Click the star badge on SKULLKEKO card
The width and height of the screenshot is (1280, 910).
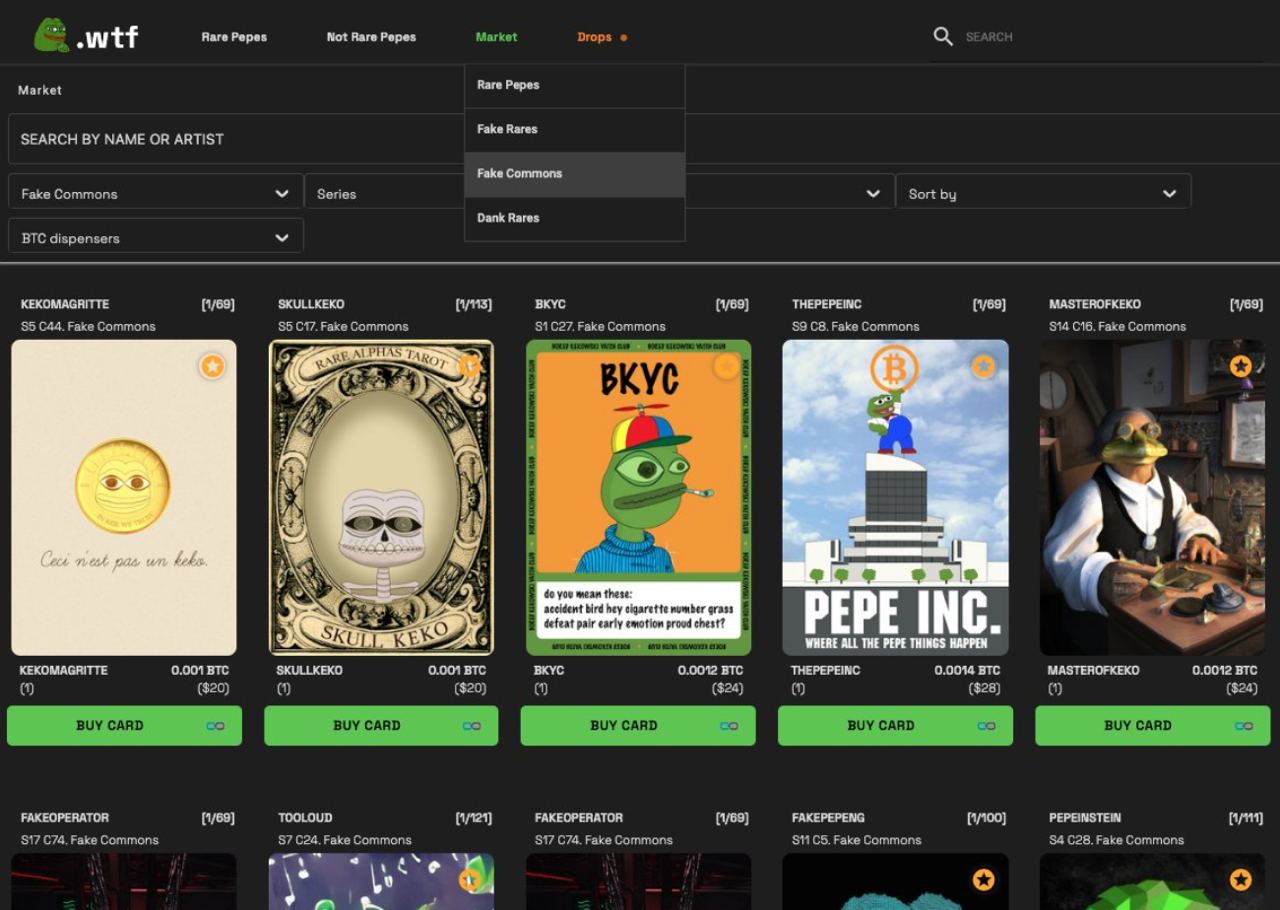coord(469,366)
